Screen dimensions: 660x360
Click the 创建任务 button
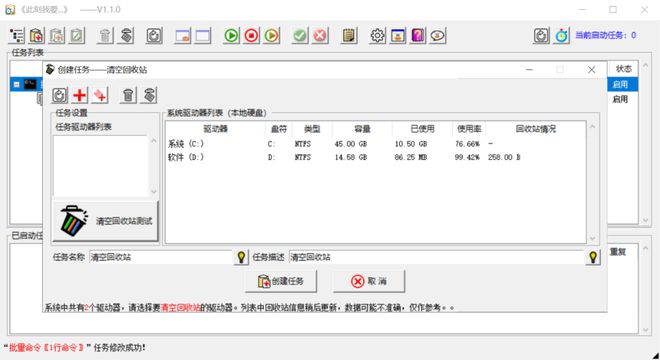pos(281,281)
